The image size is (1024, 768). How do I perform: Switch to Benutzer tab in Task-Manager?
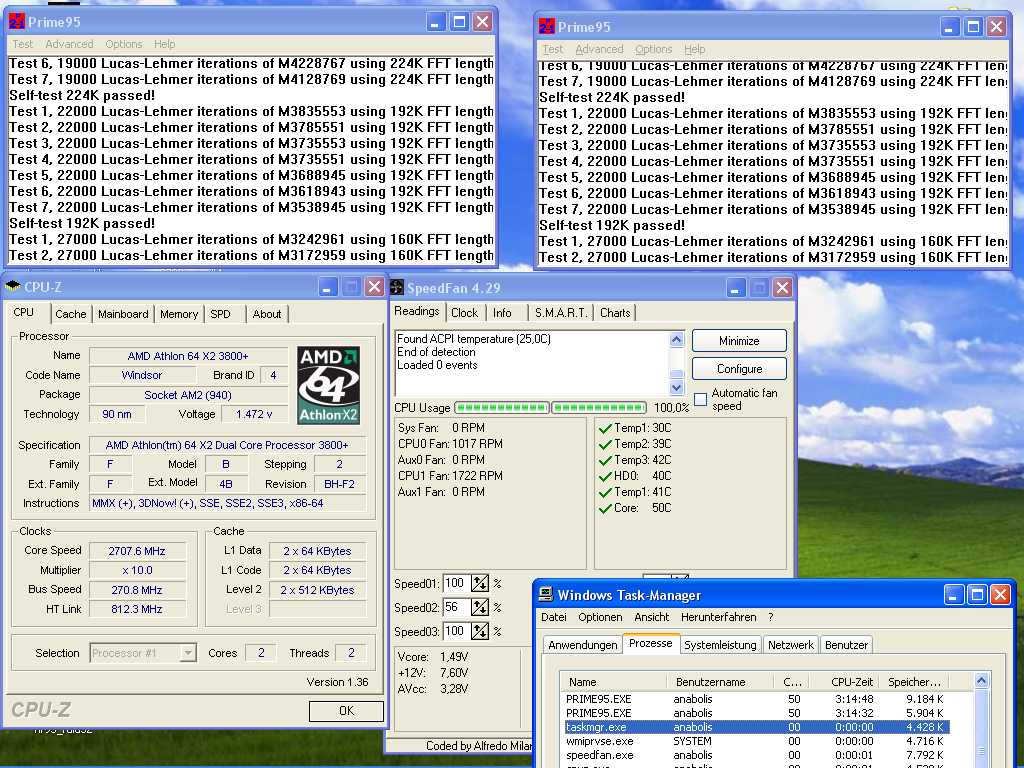pos(846,645)
